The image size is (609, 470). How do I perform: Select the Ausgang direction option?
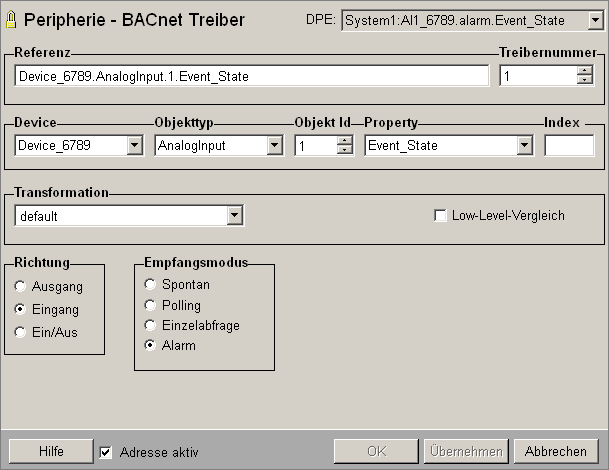pyautogui.click(x=21, y=286)
